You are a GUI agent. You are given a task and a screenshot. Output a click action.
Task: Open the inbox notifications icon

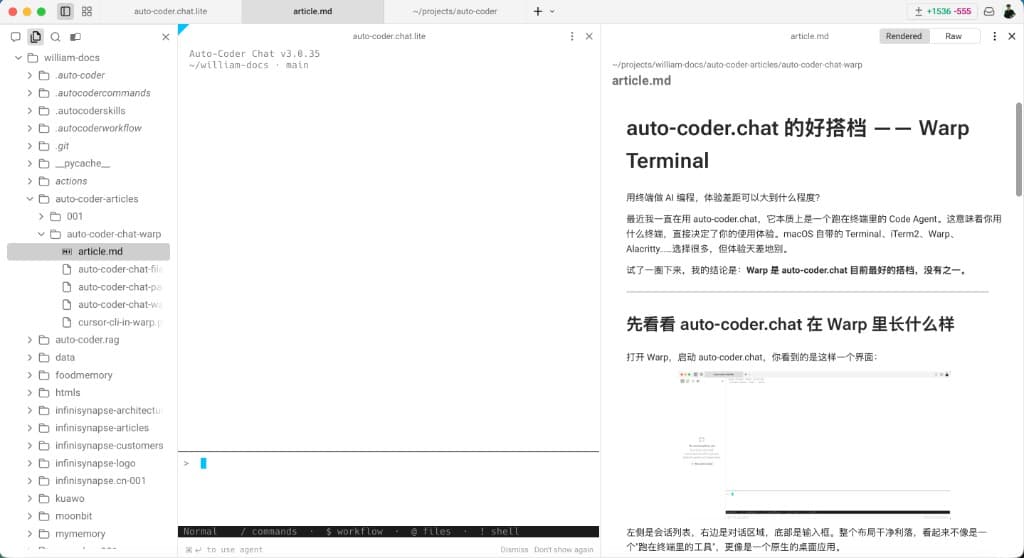click(989, 11)
